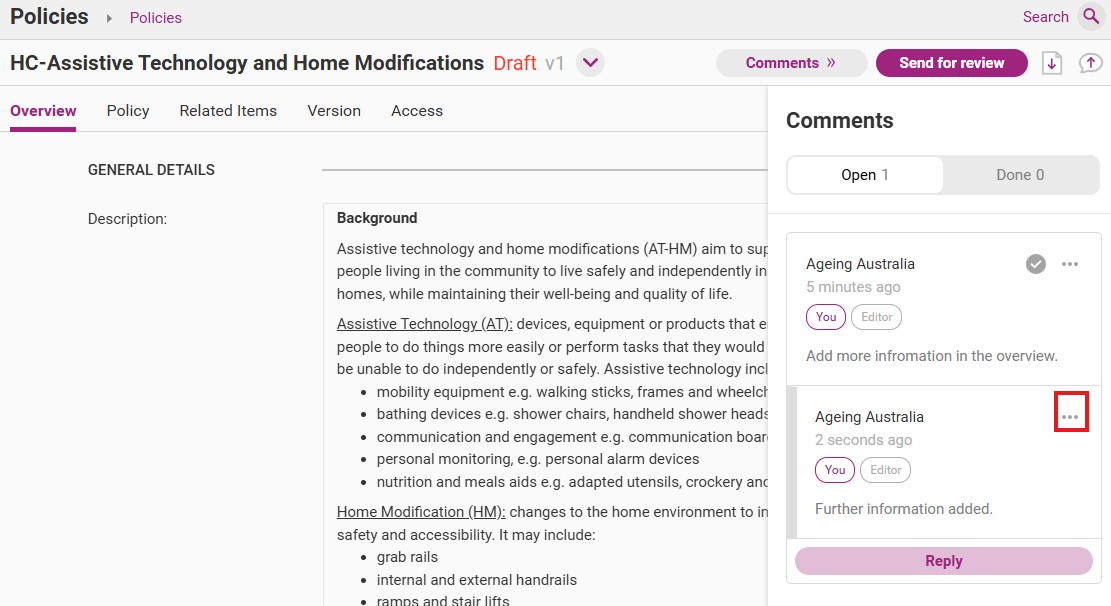This screenshot has height=606, width=1111.
Task: Click the Reply button
Action: click(943, 561)
